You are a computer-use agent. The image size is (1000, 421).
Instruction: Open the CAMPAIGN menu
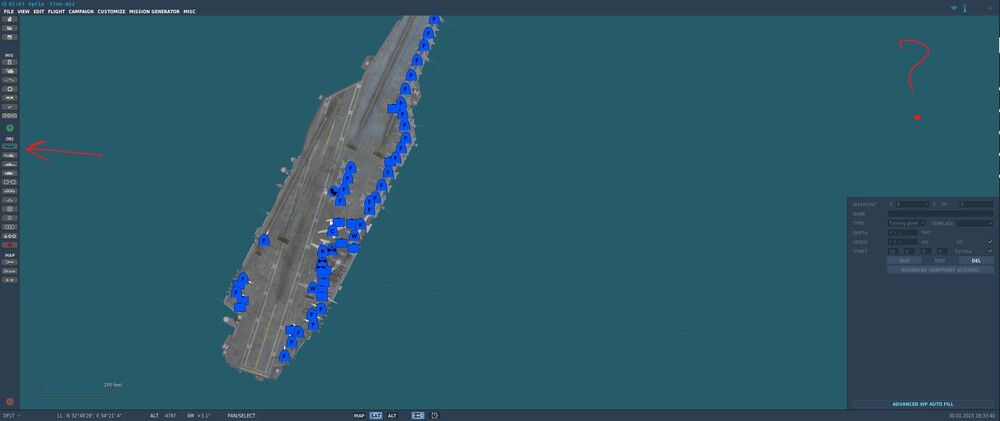pyautogui.click(x=81, y=11)
